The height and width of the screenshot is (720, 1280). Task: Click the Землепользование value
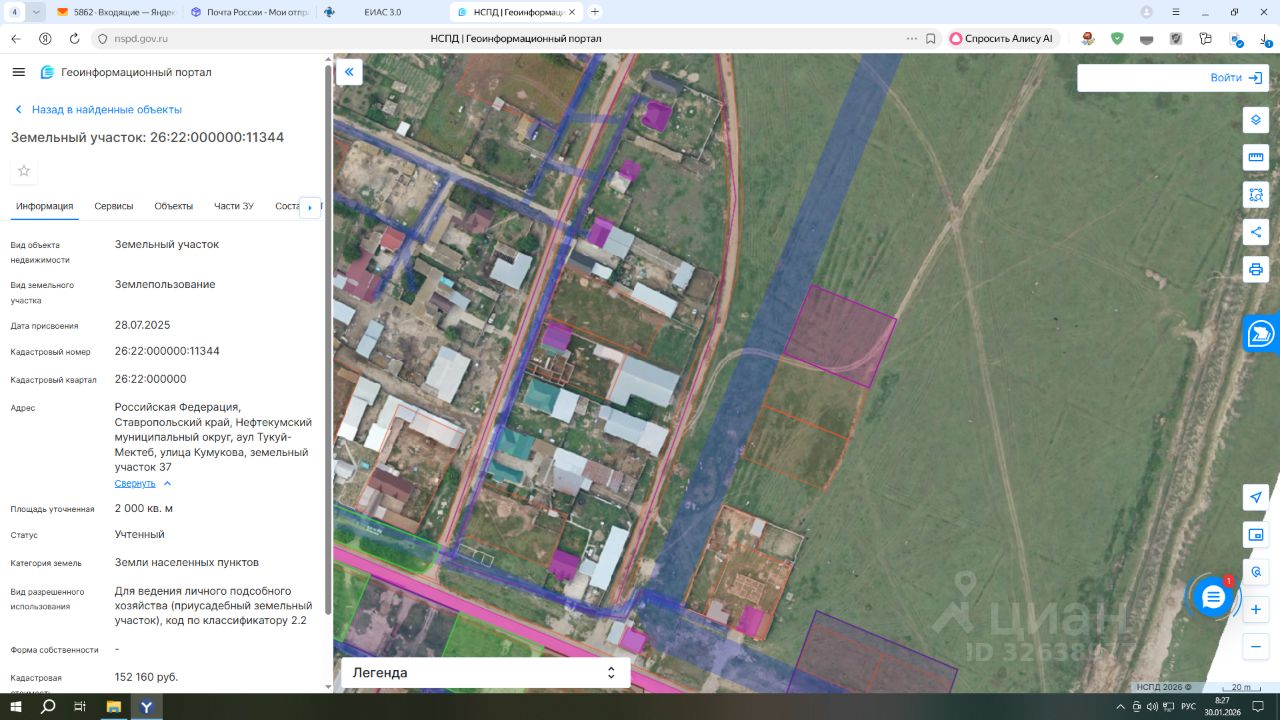165,284
